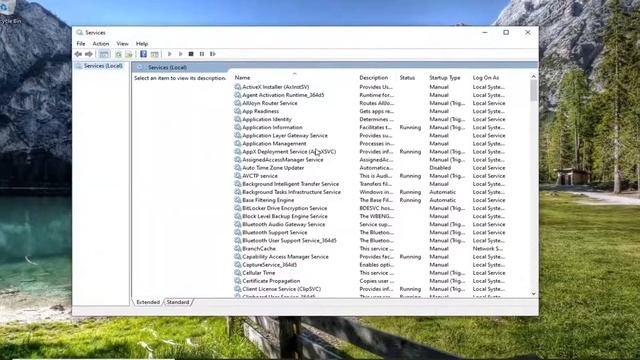Viewport: 640px width, 360px height.
Task: Select Application Layer Gateway Service
Action: coord(285,136)
